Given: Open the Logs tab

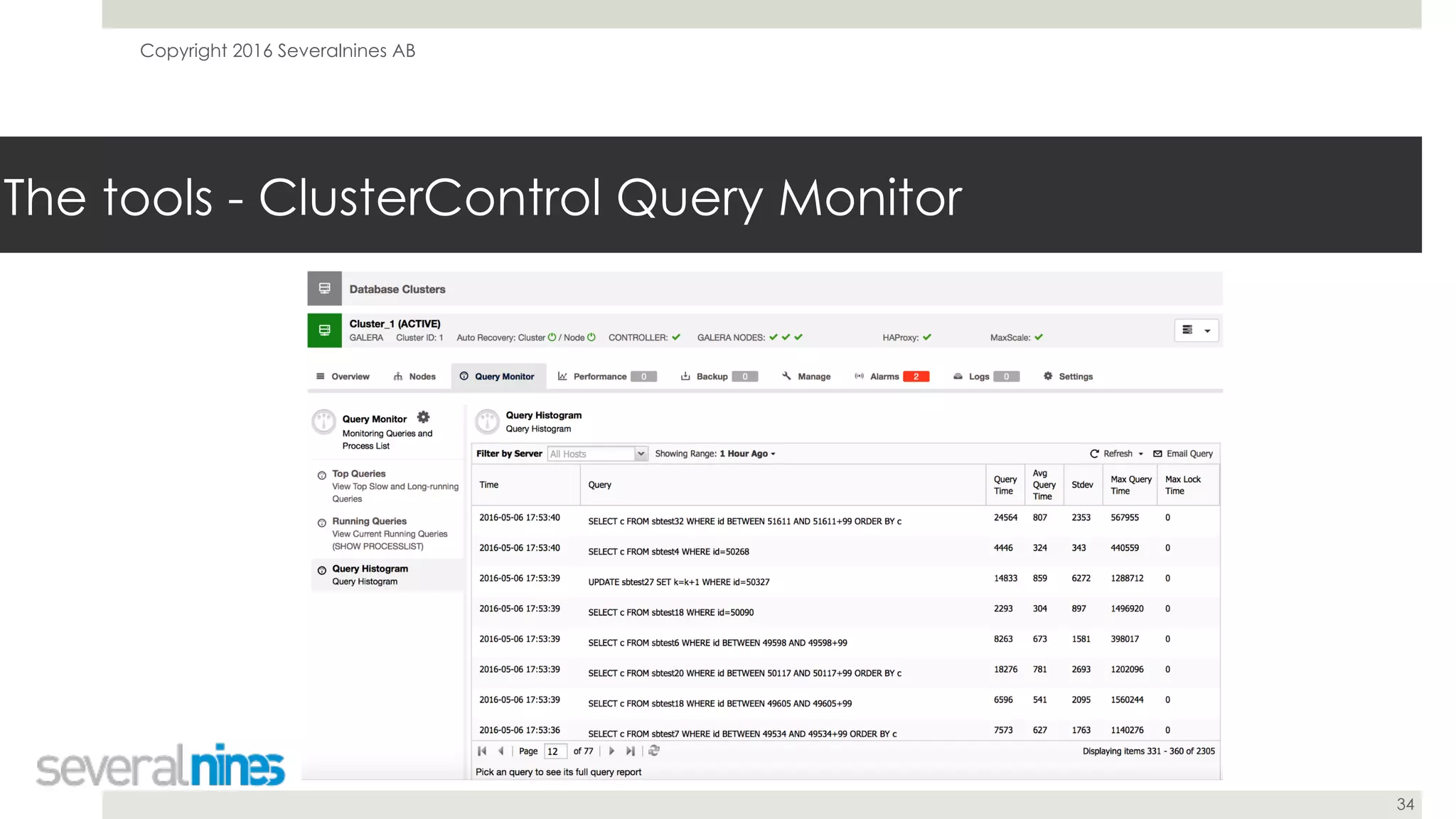Looking at the screenshot, I should (986, 376).
